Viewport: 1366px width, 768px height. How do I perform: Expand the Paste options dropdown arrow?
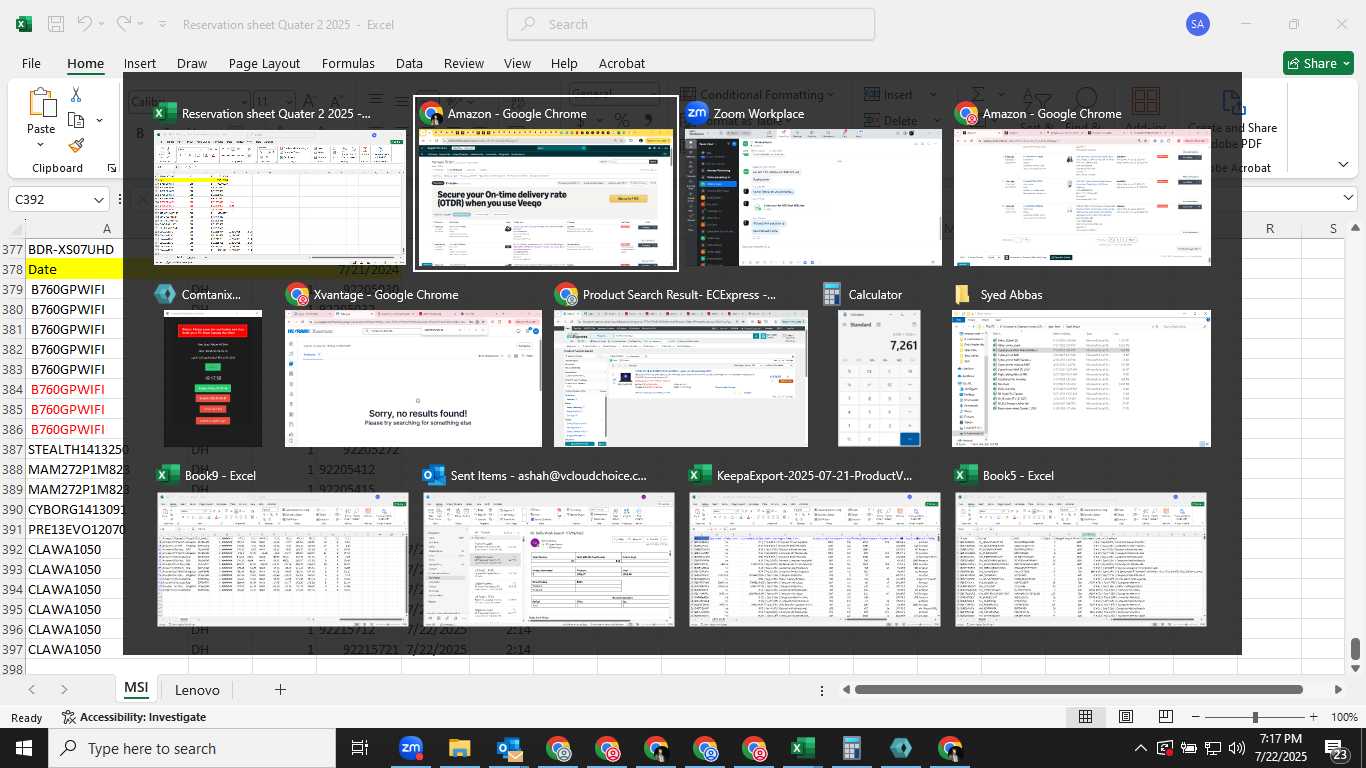click(41, 145)
